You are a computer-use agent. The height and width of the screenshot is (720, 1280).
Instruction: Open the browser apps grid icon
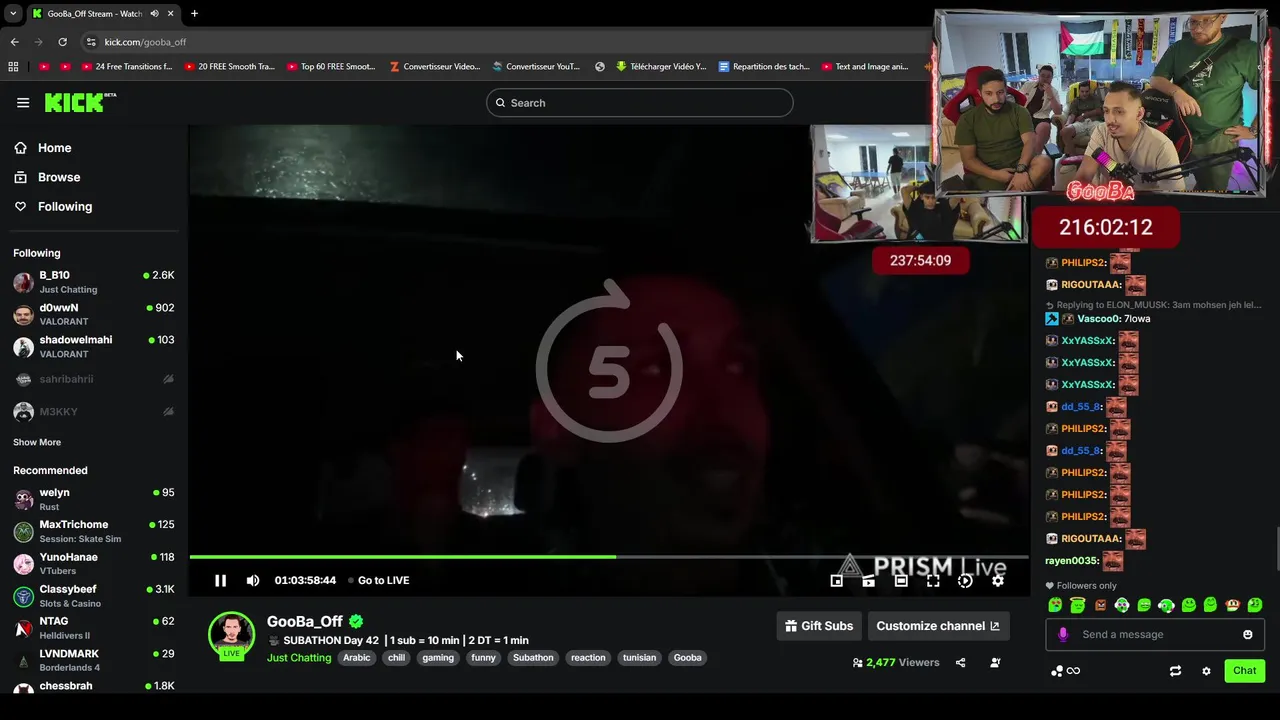(x=13, y=67)
